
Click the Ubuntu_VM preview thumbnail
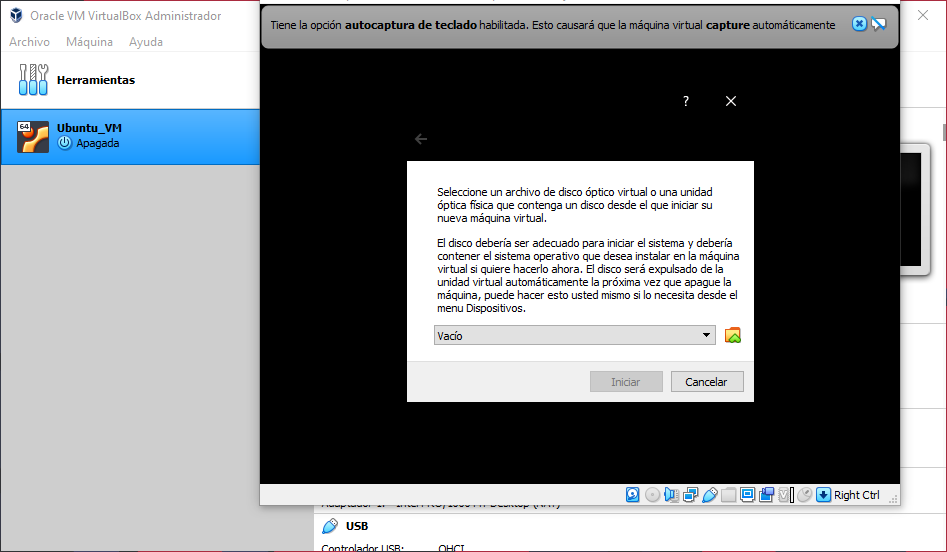pyautogui.click(x=914, y=210)
